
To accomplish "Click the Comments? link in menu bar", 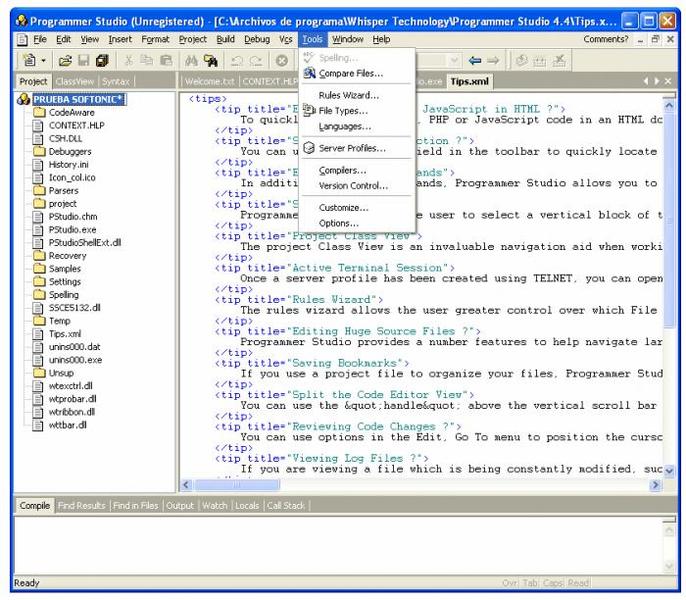I will pyautogui.click(x=606, y=39).
